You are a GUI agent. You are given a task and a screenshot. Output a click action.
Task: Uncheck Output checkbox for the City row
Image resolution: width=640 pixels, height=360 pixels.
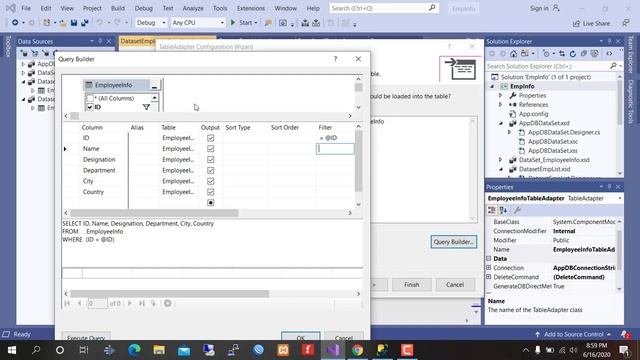pyautogui.click(x=211, y=181)
